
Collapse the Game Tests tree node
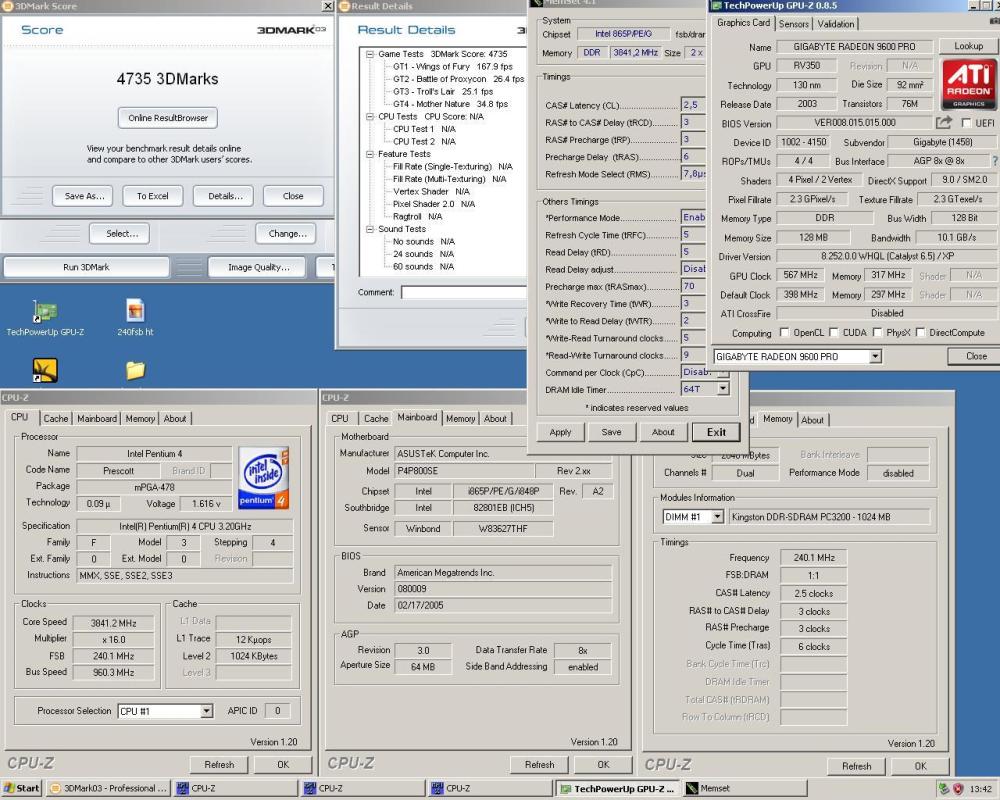369,54
